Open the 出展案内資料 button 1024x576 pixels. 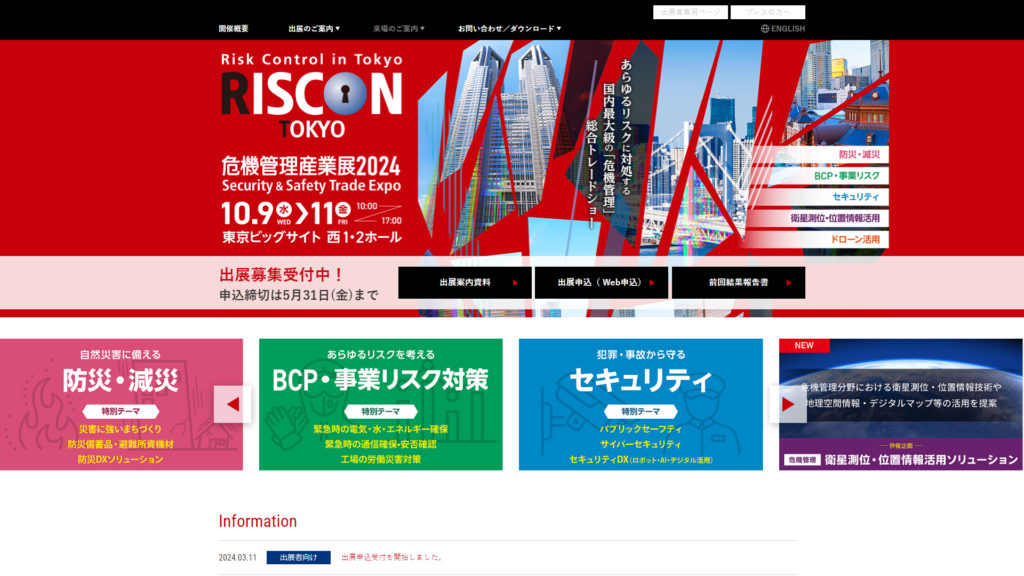[x=465, y=283]
